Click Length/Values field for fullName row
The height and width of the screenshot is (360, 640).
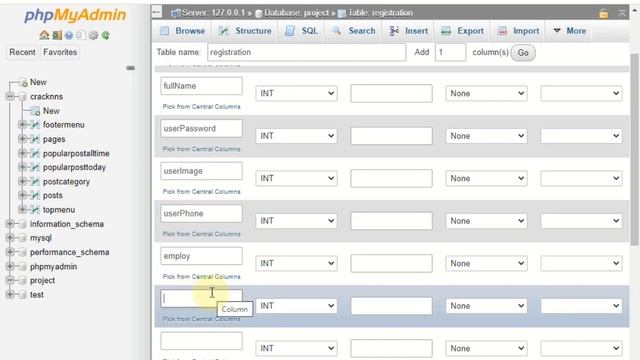[391, 93]
